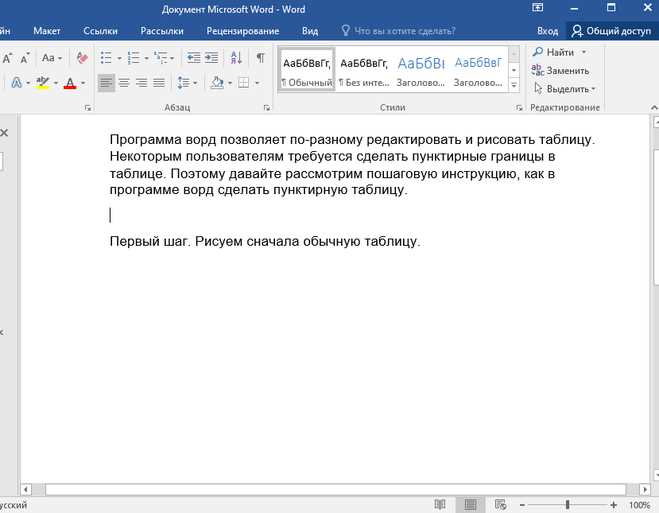This screenshot has width=659, height=513.
Task: Click the zoom slider handle in status bar
Action: tap(567, 505)
